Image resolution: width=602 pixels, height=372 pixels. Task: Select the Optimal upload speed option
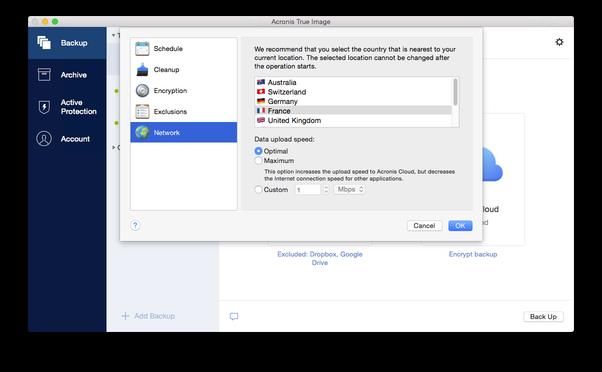pos(258,151)
